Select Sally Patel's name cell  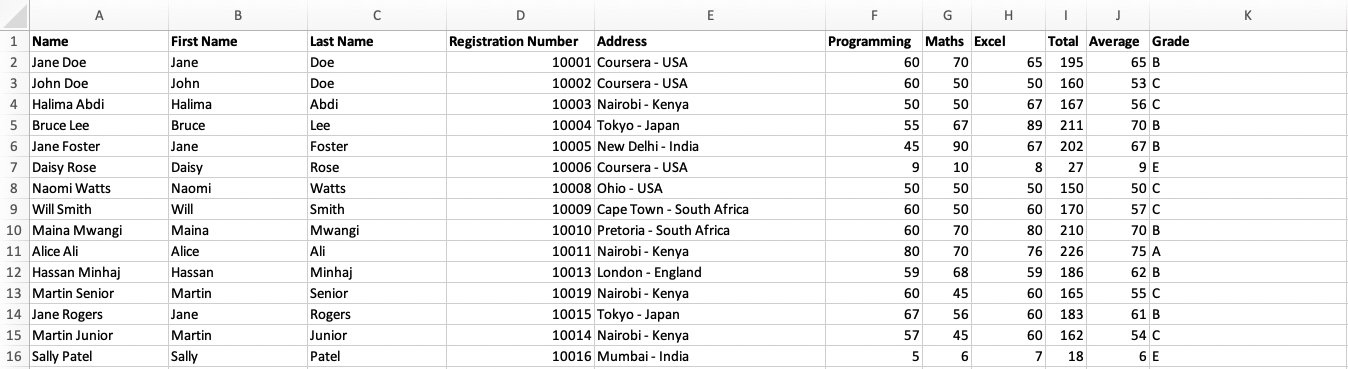[99, 356]
